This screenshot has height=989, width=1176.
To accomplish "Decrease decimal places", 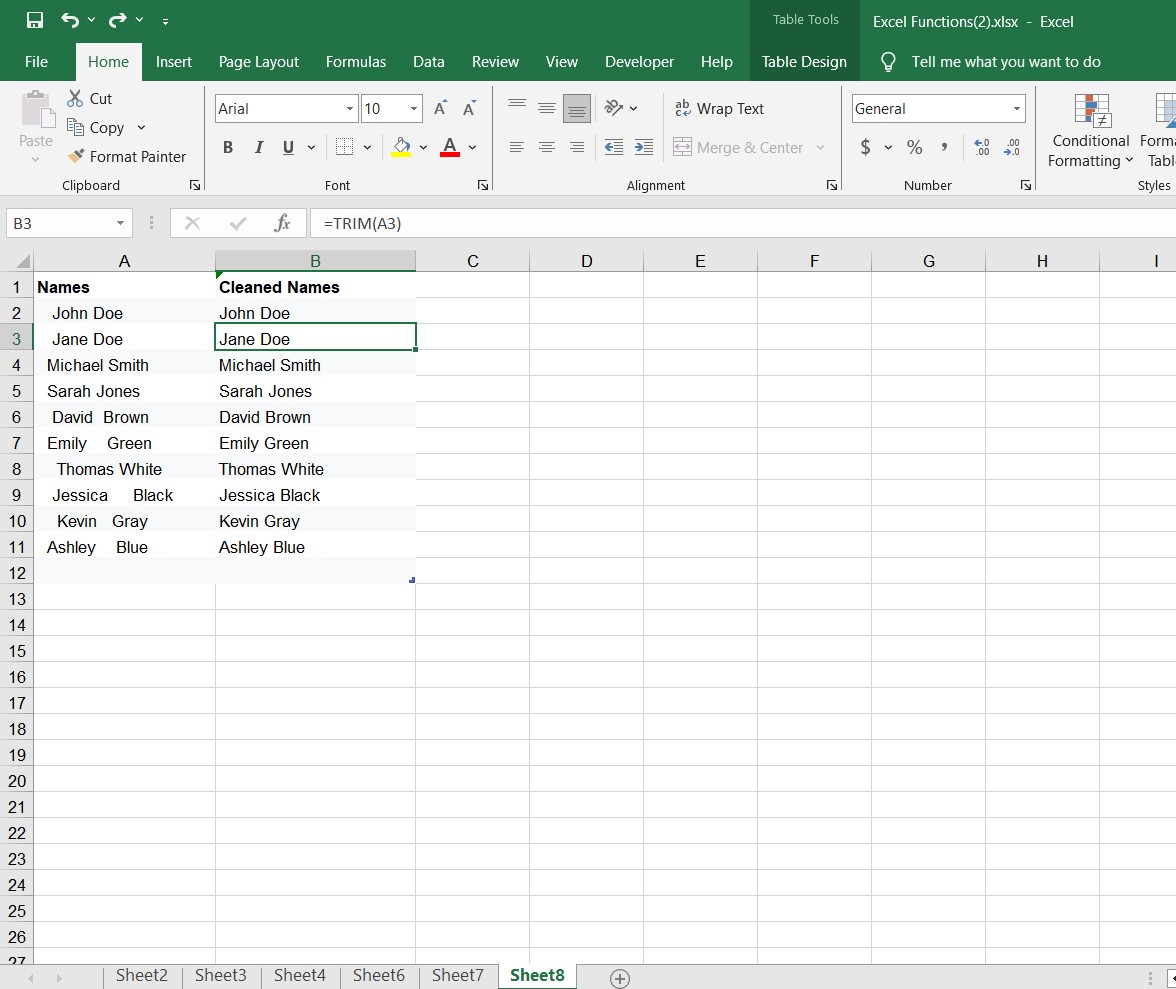I will 1012,147.
